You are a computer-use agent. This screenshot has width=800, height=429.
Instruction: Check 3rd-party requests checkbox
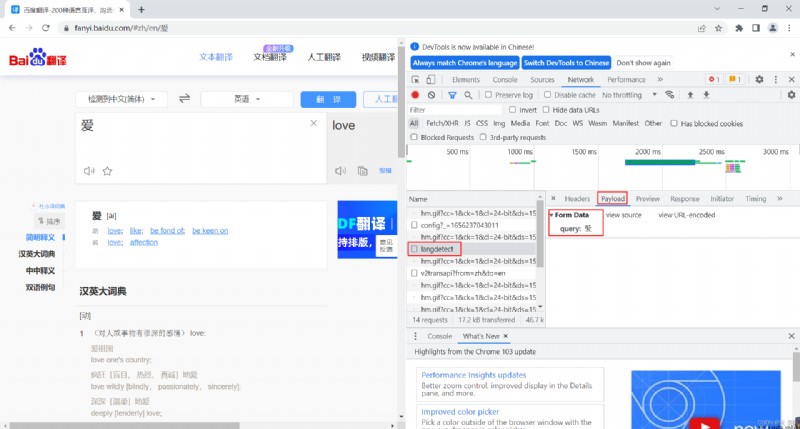click(483, 137)
